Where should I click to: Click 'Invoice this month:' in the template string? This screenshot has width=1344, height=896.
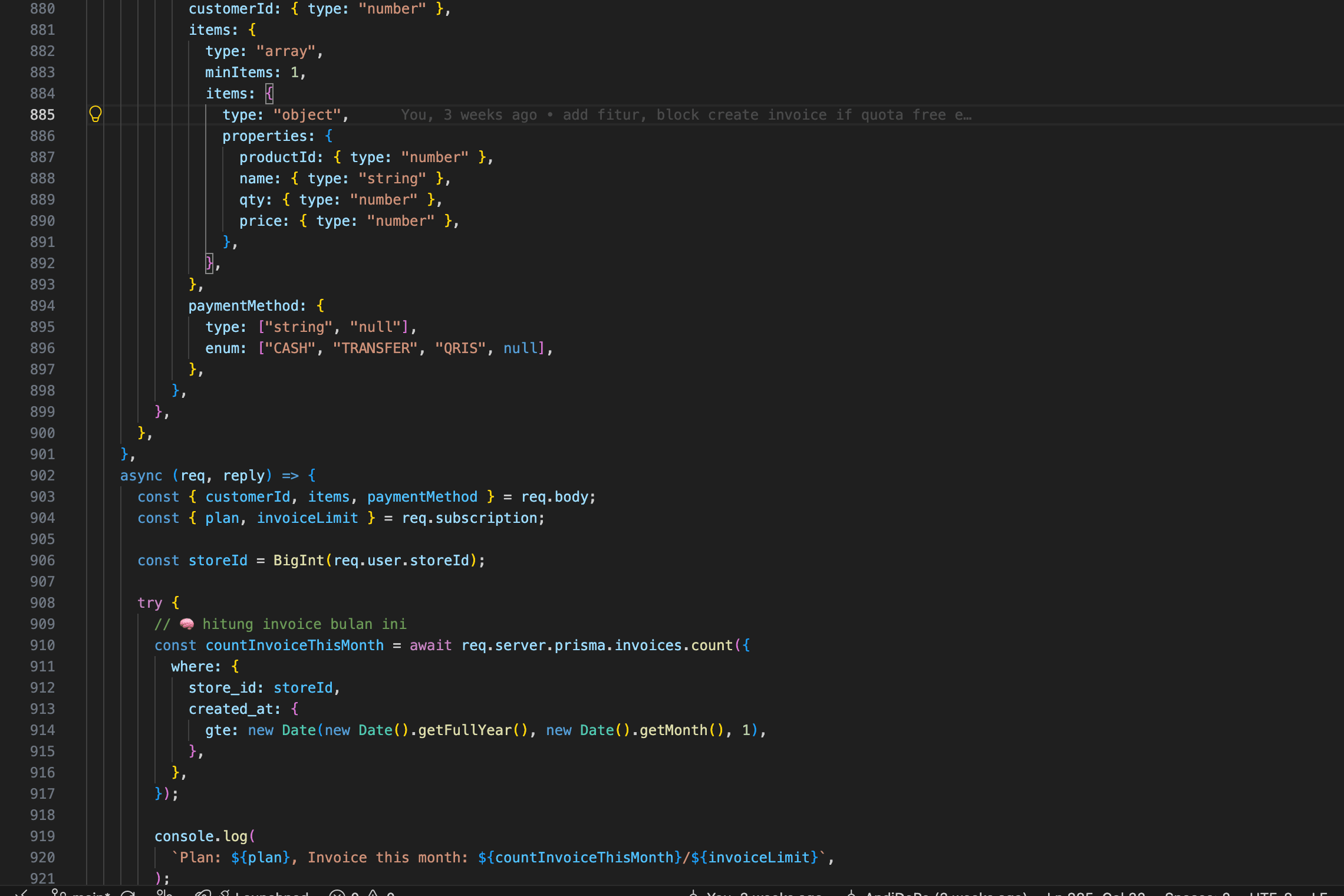(388, 858)
